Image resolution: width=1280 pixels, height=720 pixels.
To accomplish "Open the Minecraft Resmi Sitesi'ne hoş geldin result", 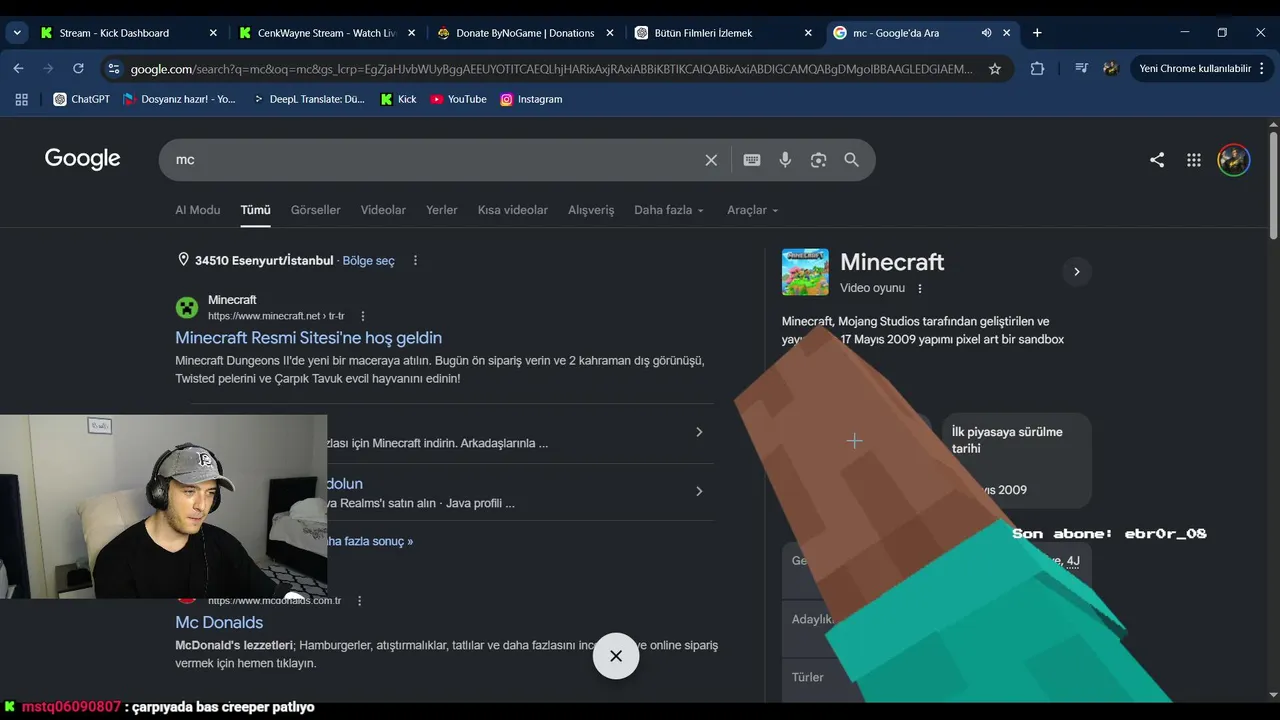I will 309,338.
